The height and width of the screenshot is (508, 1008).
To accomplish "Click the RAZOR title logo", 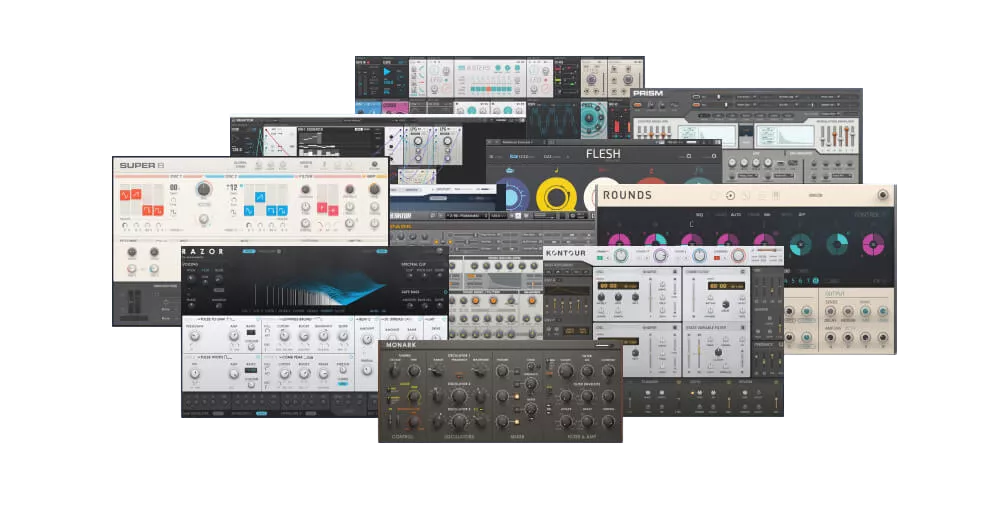I will [202, 251].
